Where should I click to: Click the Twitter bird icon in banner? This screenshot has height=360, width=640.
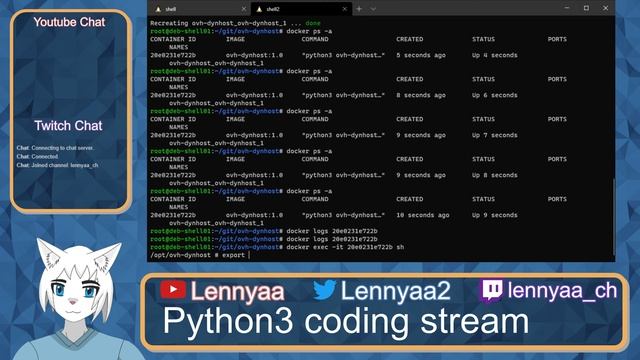coord(325,289)
